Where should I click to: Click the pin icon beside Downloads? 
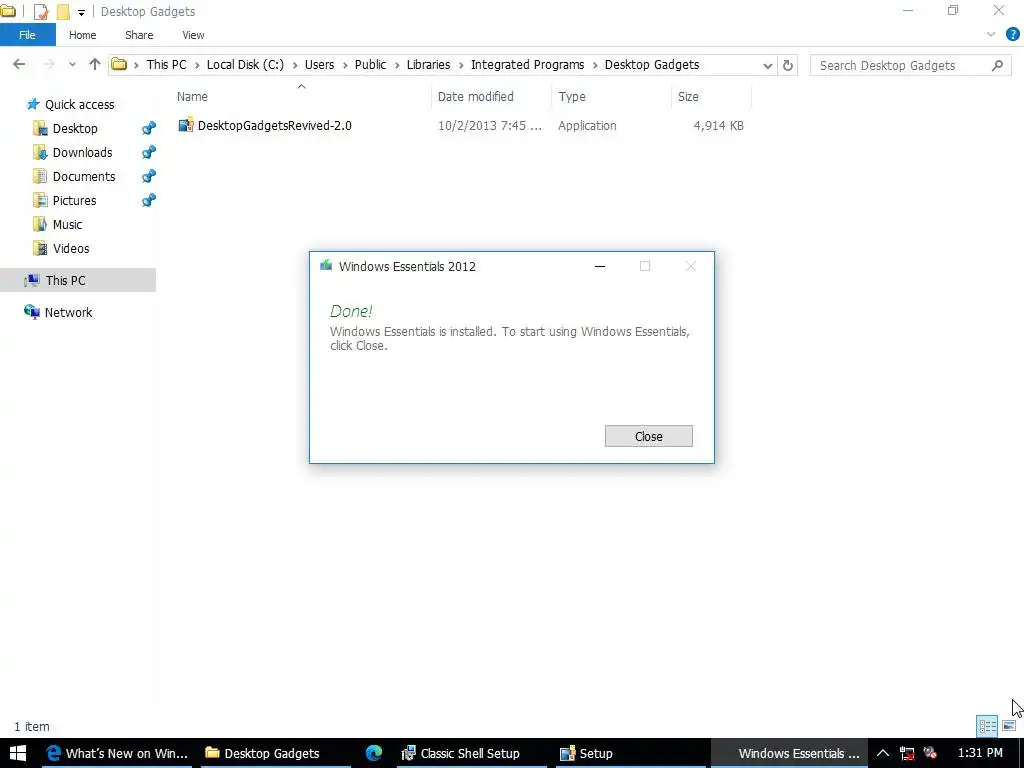[149, 153]
